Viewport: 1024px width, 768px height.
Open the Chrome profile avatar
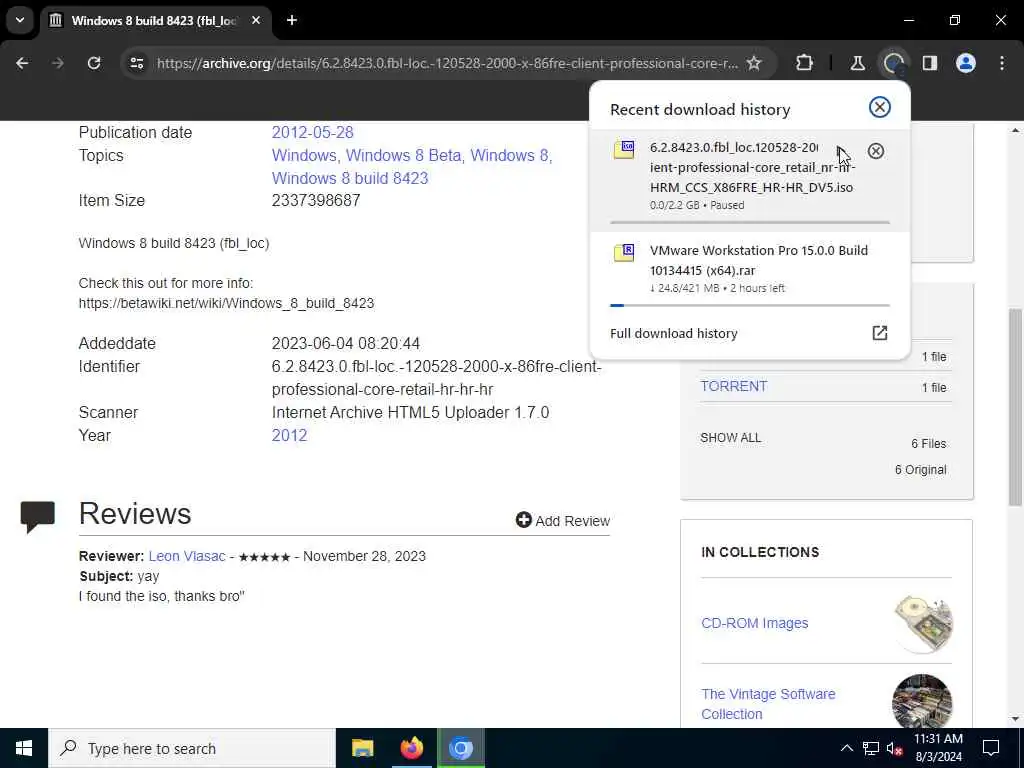point(966,63)
